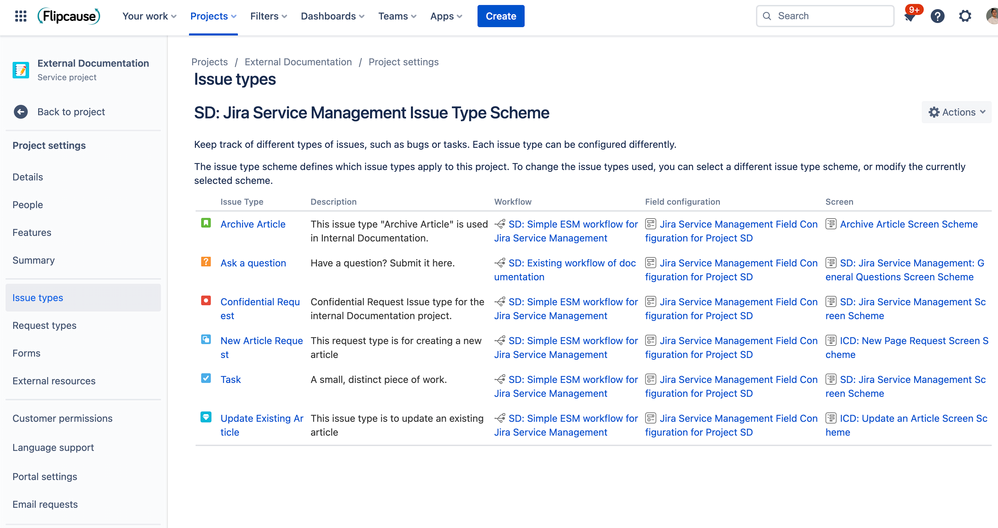The height and width of the screenshot is (528, 998).
Task: Open field configuration link in Confidential Request row
Action: coord(731,309)
